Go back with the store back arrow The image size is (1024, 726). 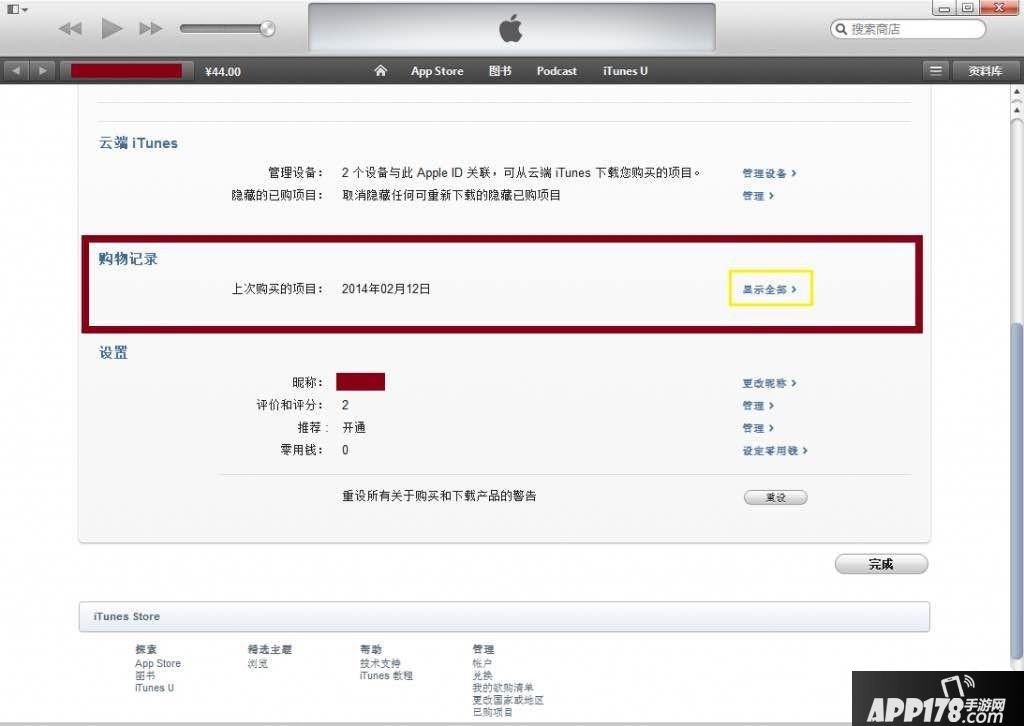coord(16,71)
